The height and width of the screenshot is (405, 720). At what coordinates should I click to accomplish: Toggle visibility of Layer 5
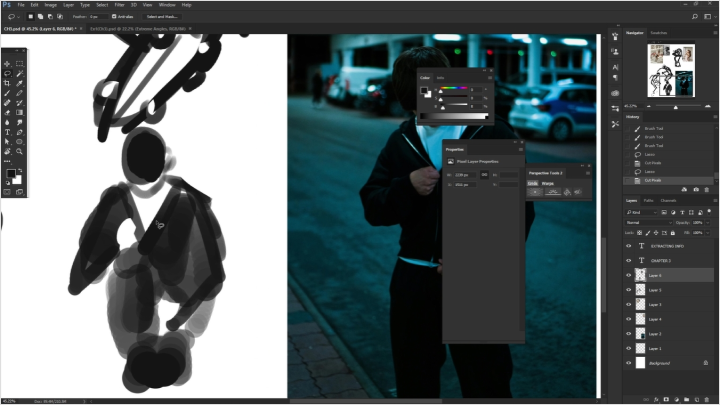click(x=629, y=290)
